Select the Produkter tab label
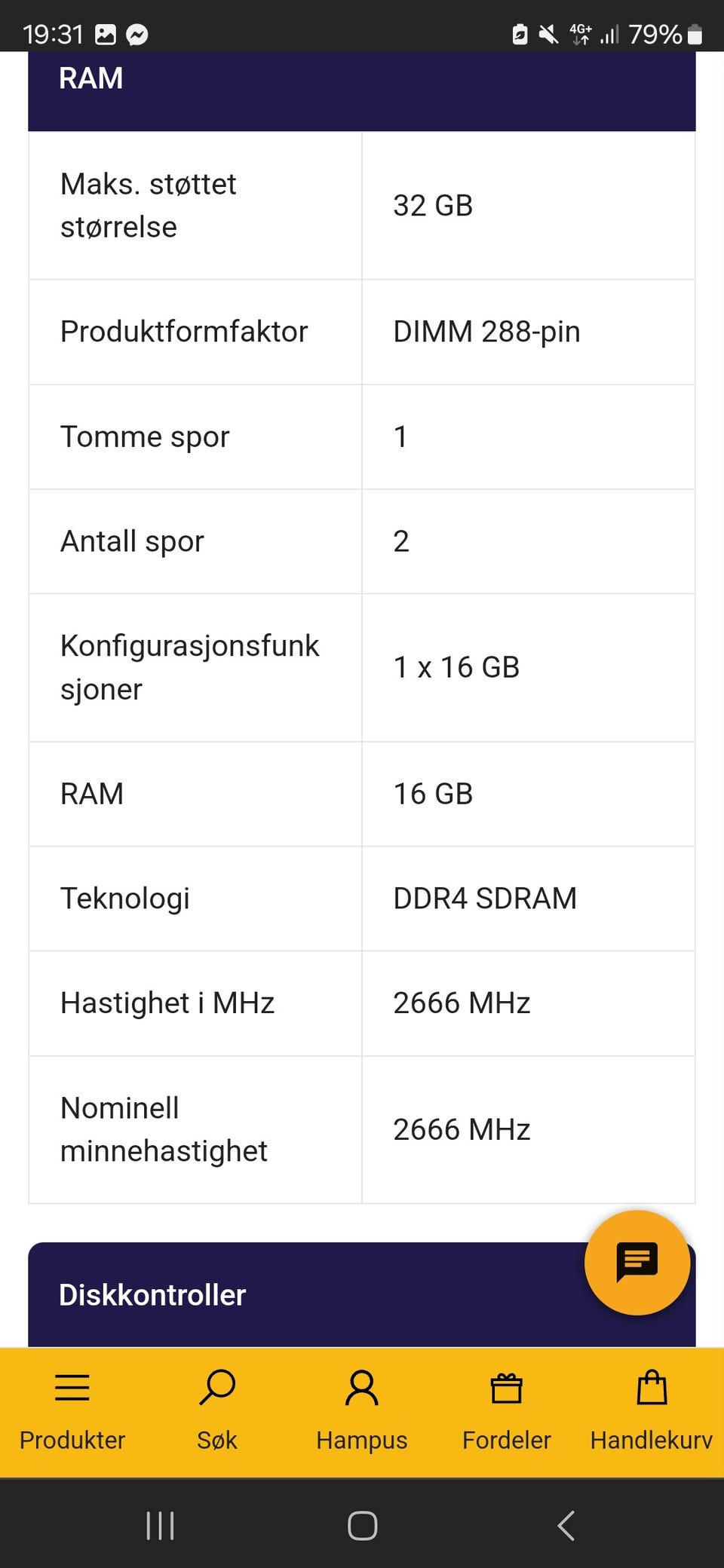The height and width of the screenshot is (1568, 724). pos(72,1440)
